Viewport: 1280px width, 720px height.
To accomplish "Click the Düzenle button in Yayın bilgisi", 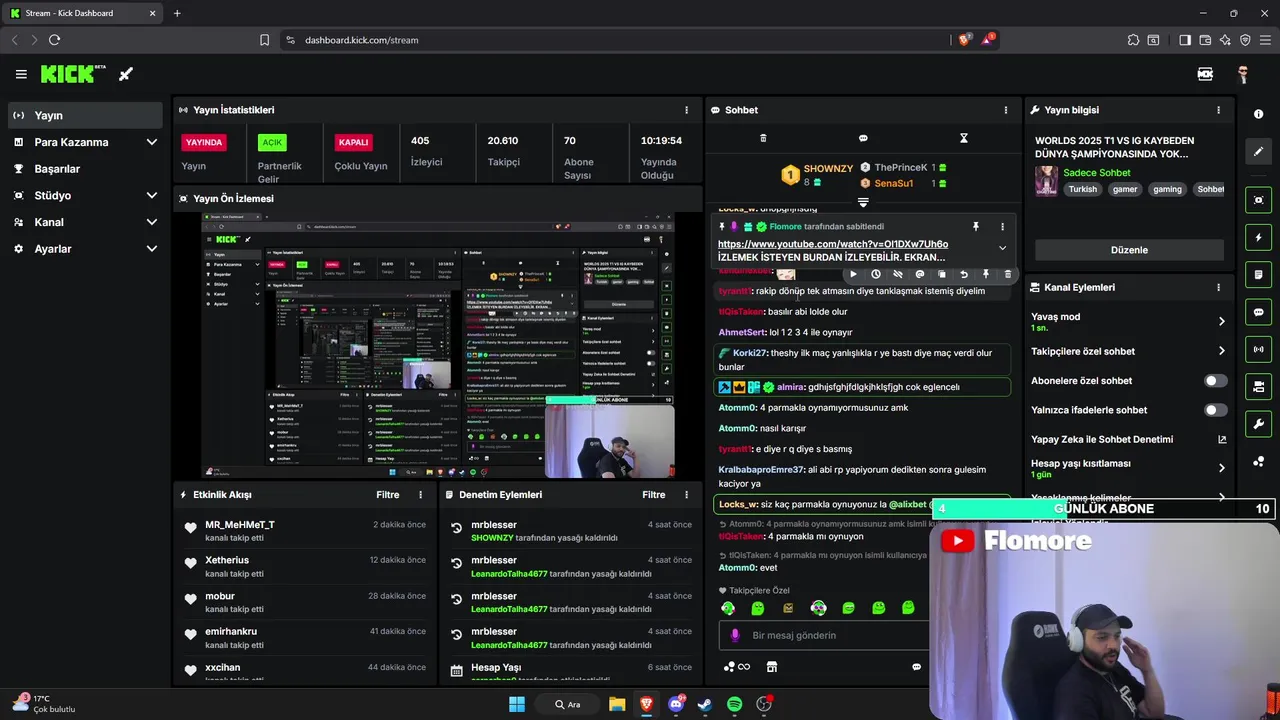I will (1129, 250).
